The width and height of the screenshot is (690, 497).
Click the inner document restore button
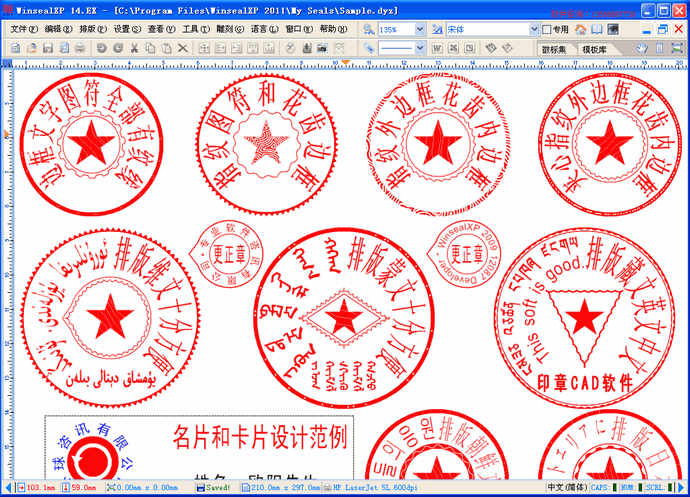click(x=662, y=29)
